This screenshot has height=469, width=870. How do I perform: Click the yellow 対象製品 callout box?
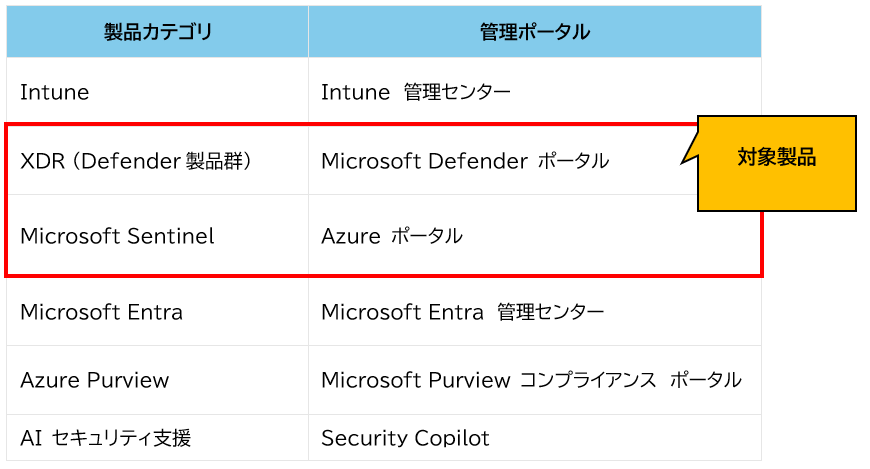(777, 163)
